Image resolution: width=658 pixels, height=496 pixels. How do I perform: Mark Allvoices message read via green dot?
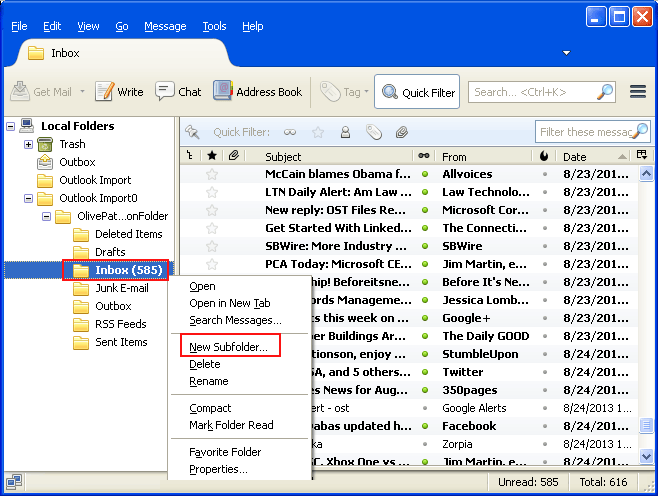425,174
